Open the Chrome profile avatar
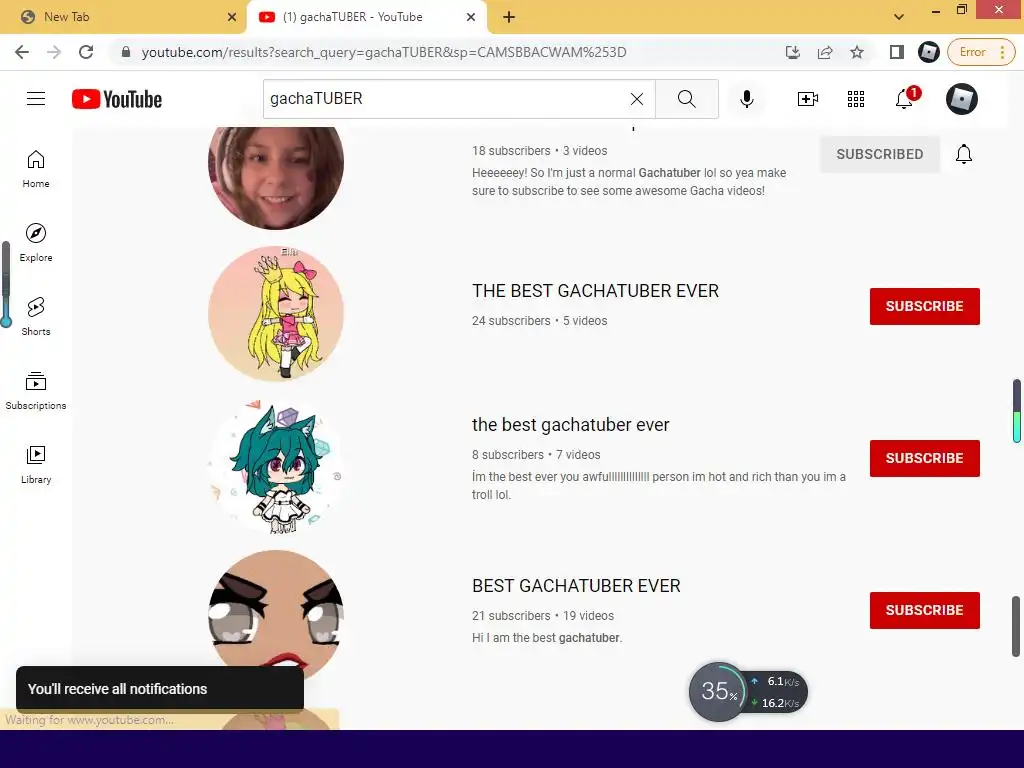Image resolution: width=1024 pixels, height=768 pixels. pos(928,52)
